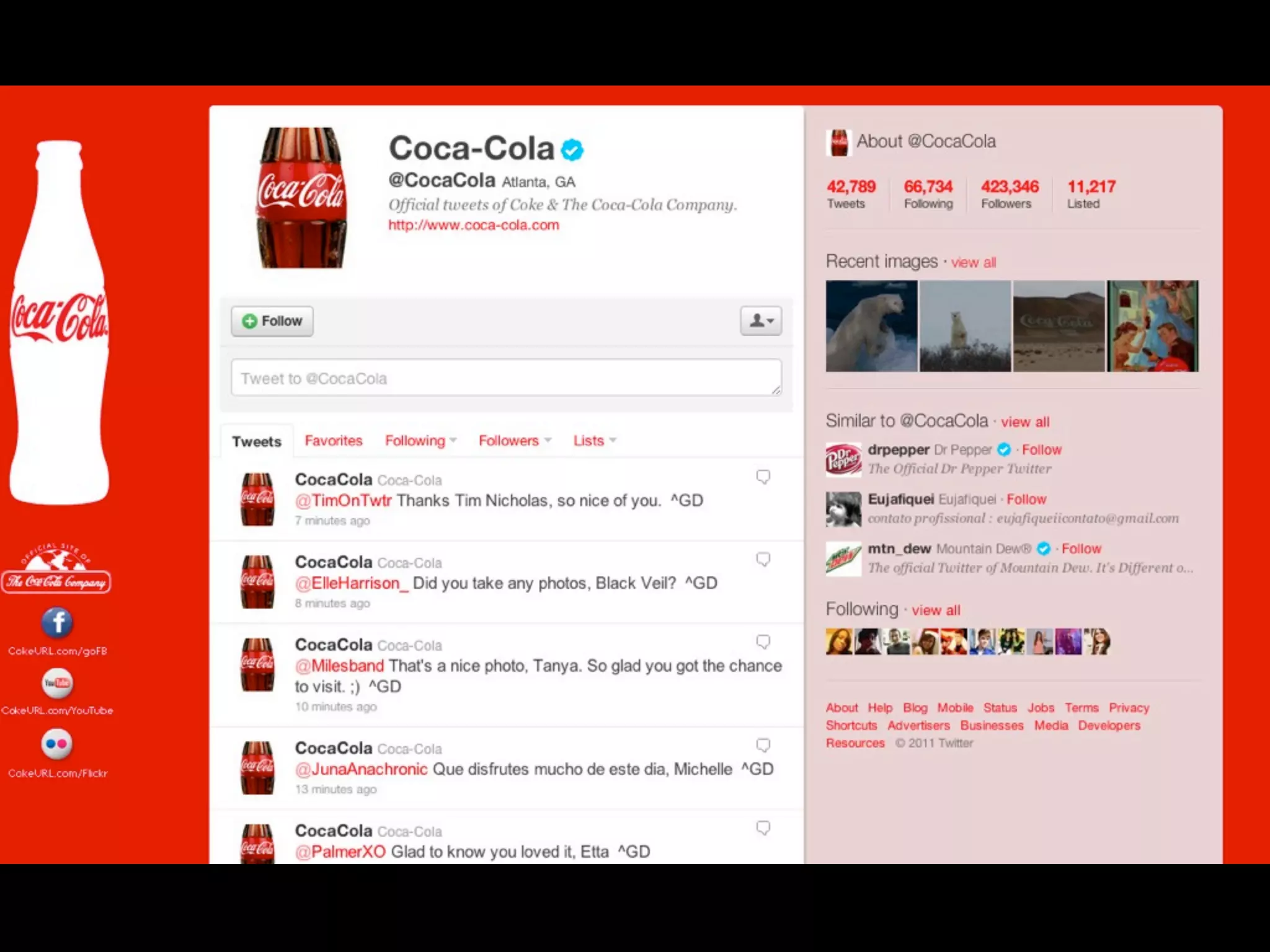
Task: Switch to the Favorites tab
Action: coord(334,441)
